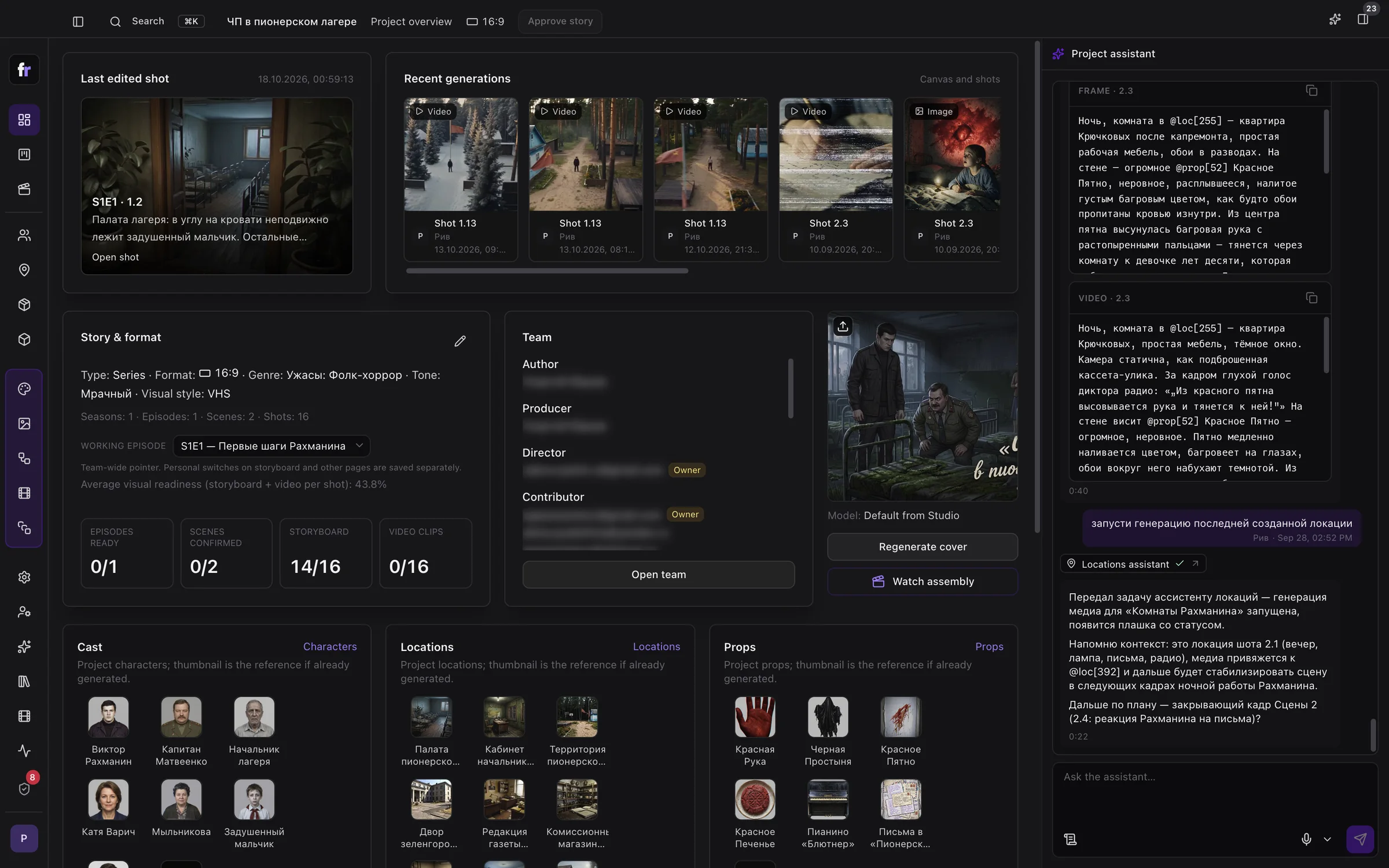Copy the FRAME 2.3 prompt text

coord(1311,91)
